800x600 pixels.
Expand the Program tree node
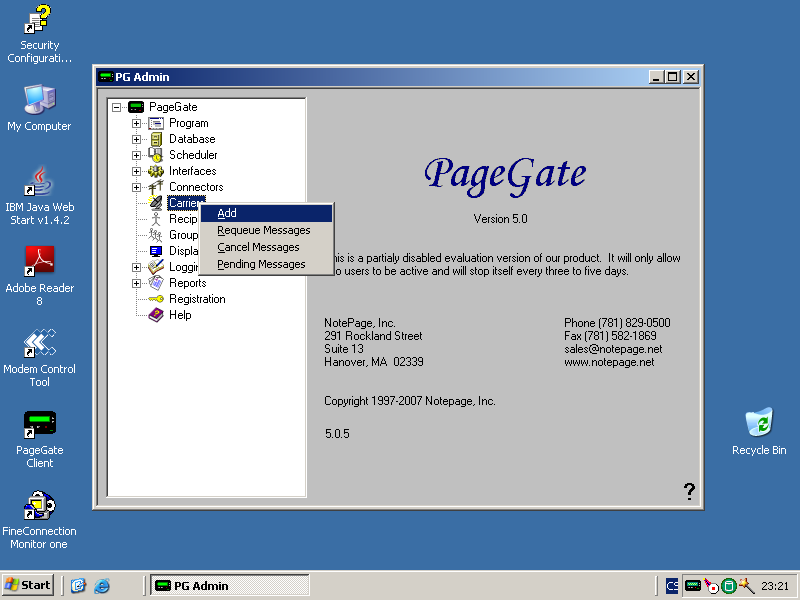(136, 123)
